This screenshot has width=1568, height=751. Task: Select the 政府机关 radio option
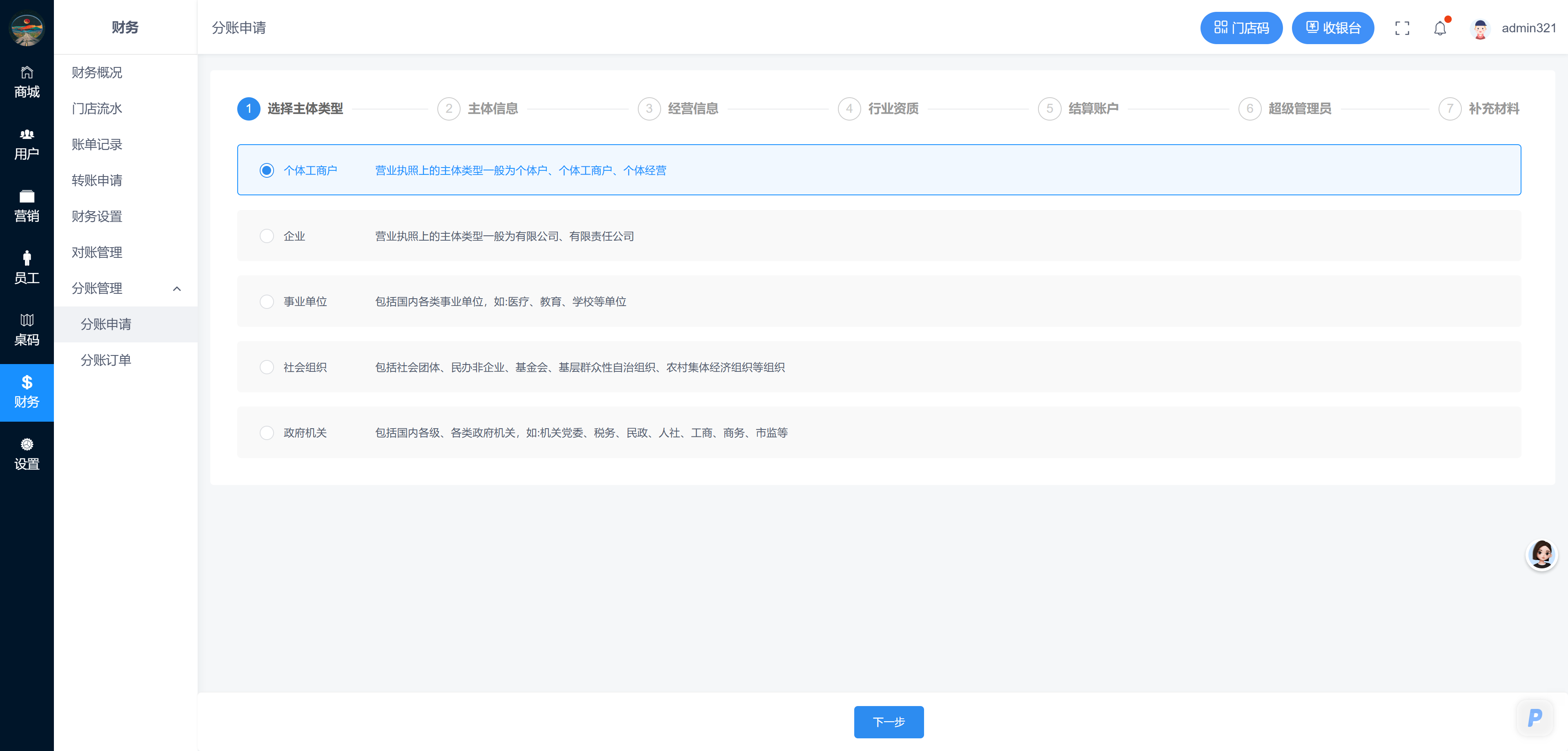(267, 433)
